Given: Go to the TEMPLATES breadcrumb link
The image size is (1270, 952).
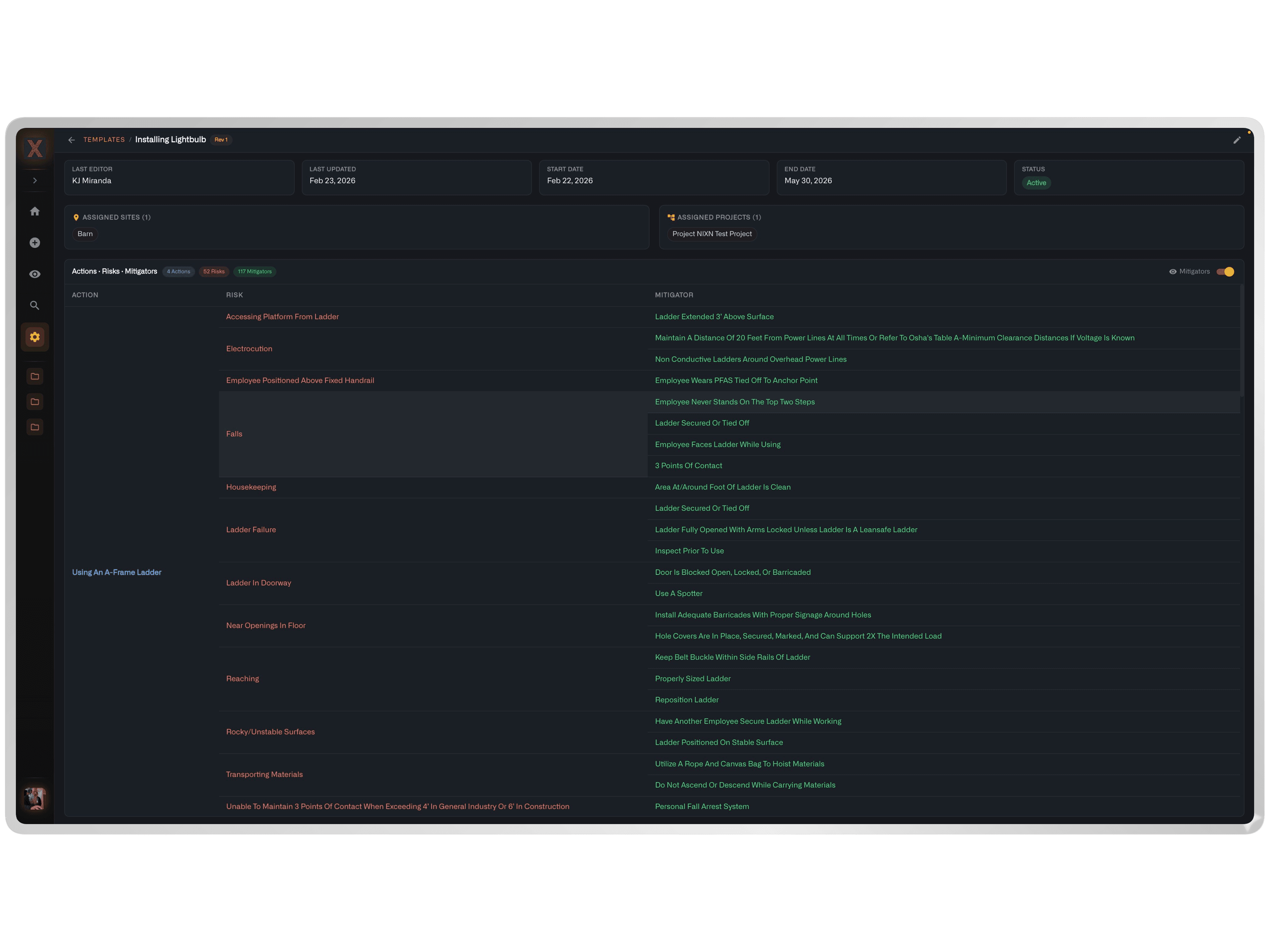Looking at the screenshot, I should [x=104, y=139].
